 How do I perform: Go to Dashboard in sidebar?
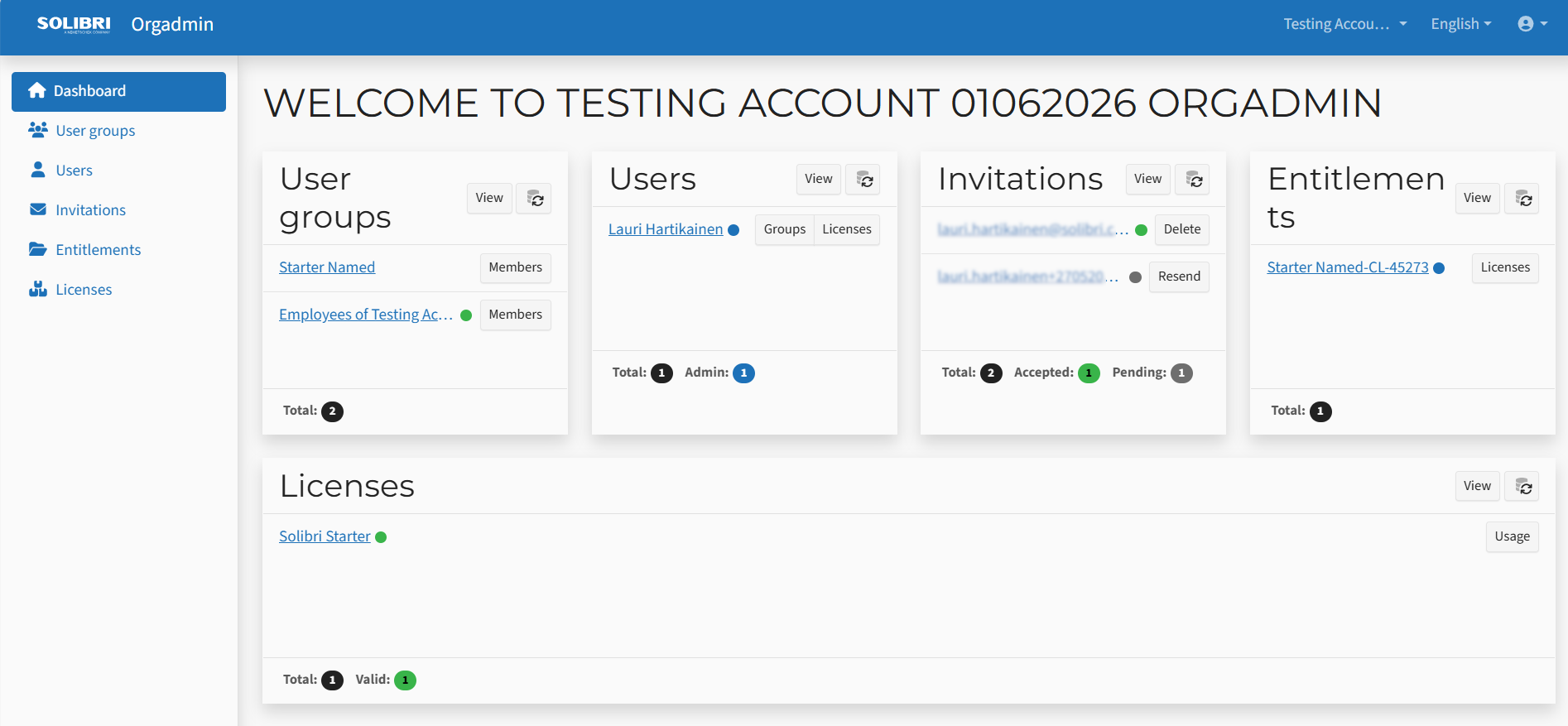(x=118, y=91)
